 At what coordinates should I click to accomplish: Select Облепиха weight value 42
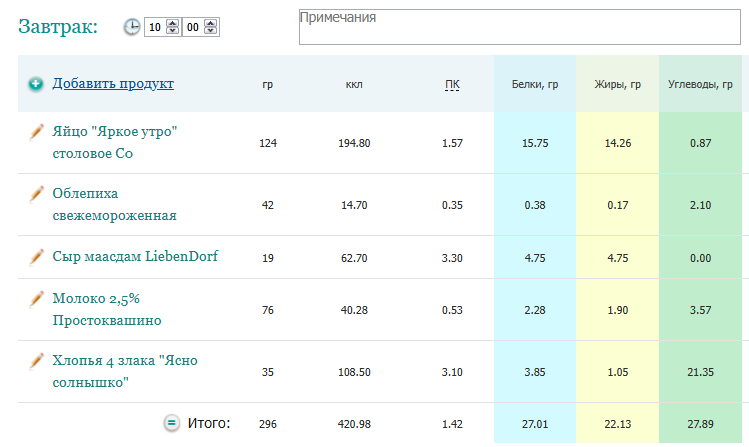pos(268,205)
